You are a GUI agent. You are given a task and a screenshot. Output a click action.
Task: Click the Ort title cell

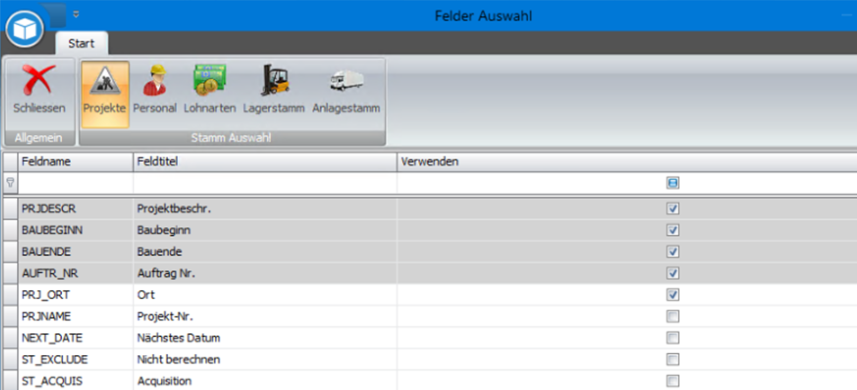point(265,295)
